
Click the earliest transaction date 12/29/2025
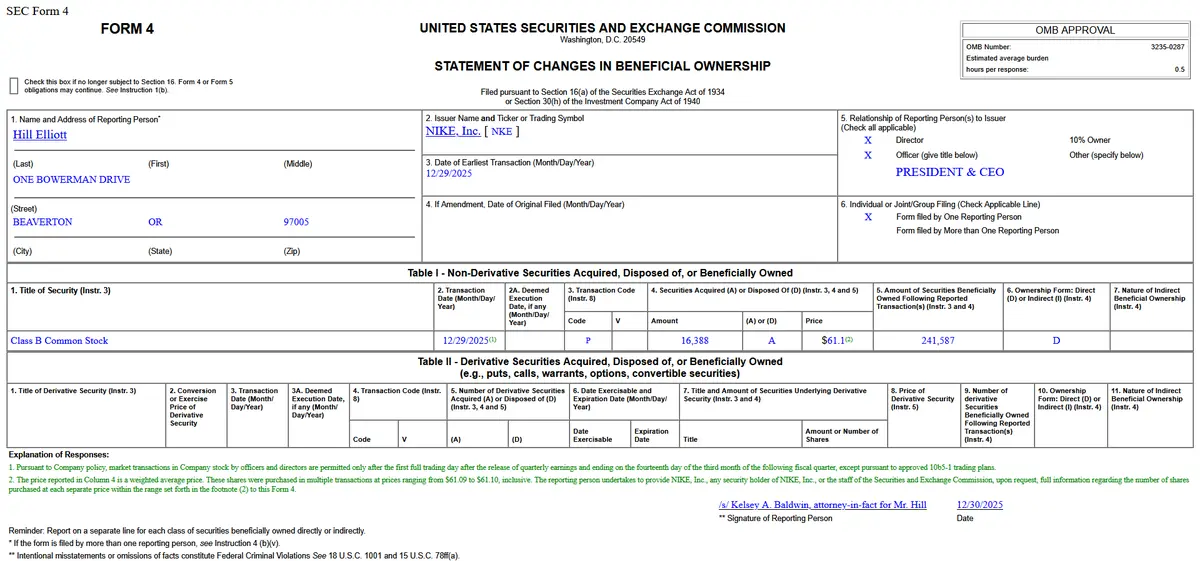(449, 173)
